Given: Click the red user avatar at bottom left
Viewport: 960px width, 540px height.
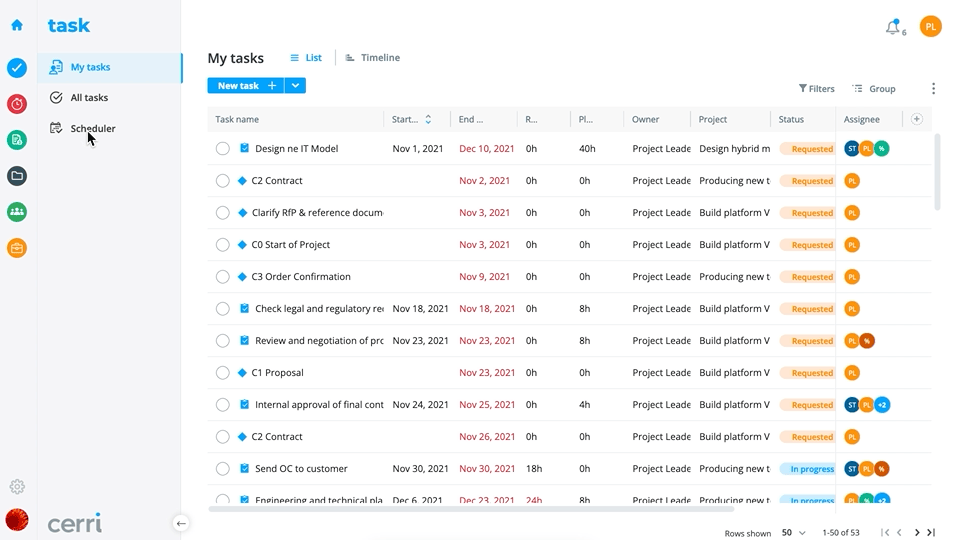Looking at the screenshot, I should pos(17,520).
